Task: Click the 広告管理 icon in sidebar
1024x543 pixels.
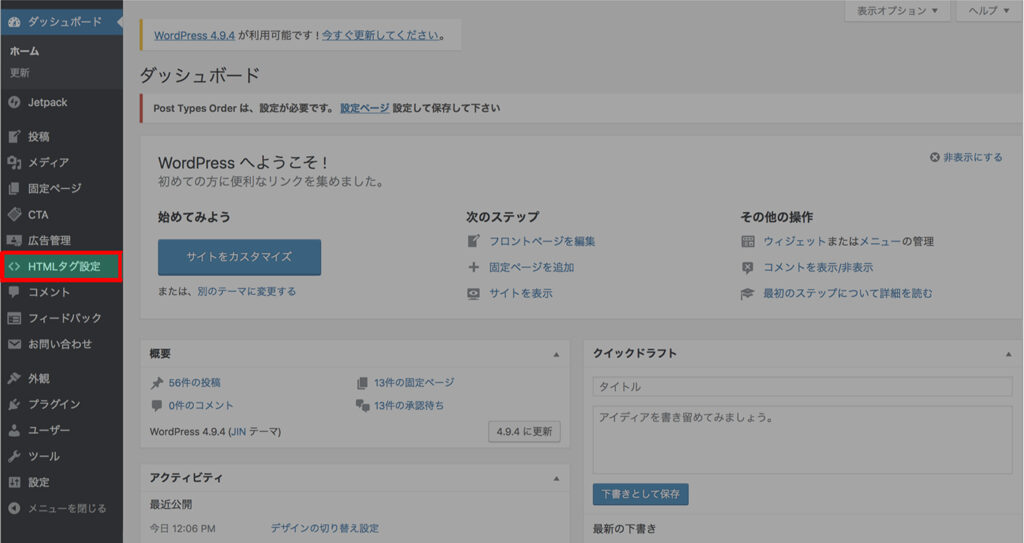Action: click(14, 240)
